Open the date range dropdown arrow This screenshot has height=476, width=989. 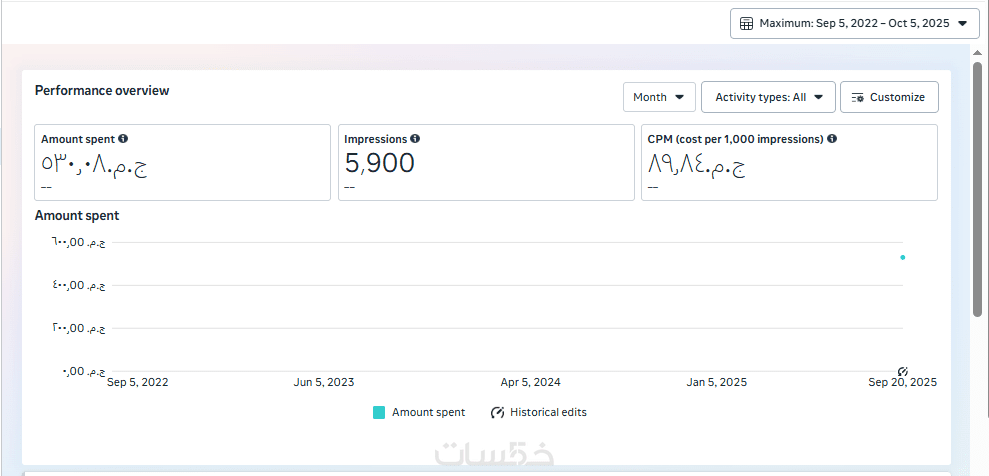(x=962, y=23)
